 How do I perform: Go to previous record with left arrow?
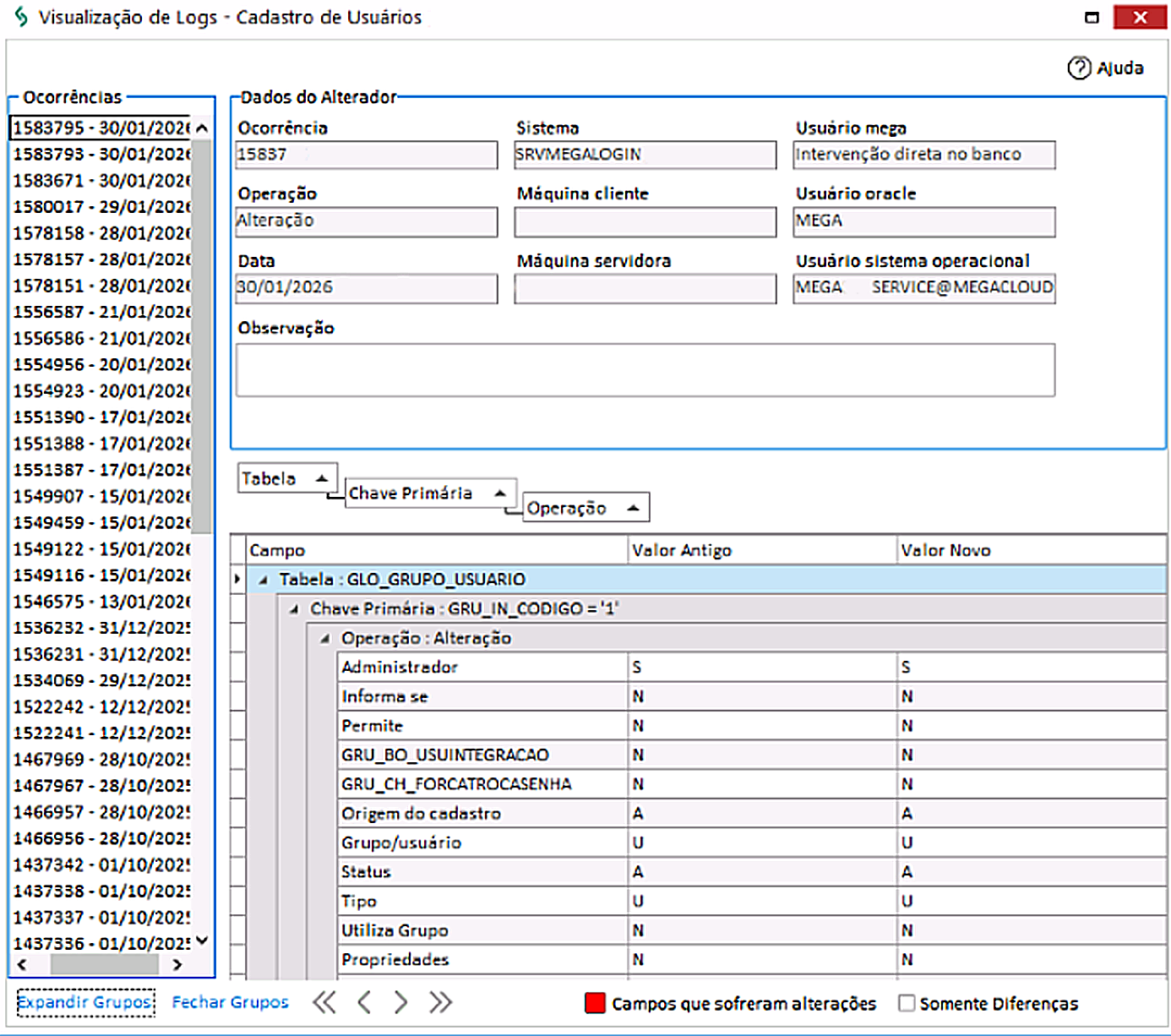364,1002
